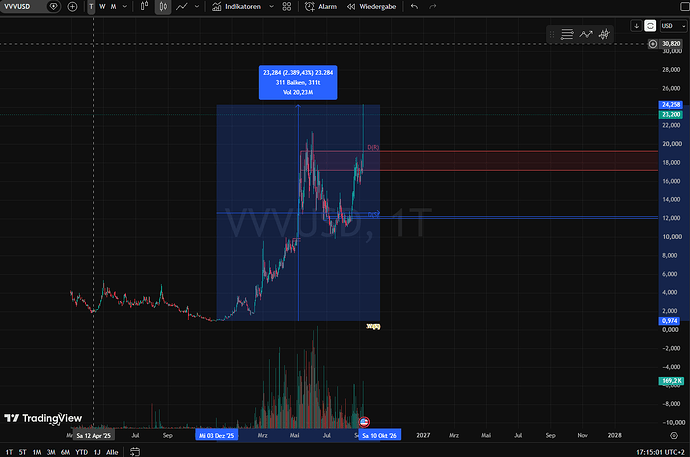Screen dimensions: 690x457
Task: Click the 2028 label on time axis
Action: coord(614,435)
